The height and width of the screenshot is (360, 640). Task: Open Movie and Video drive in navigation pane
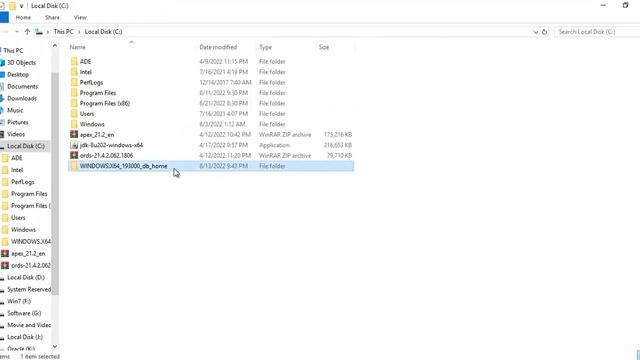(29, 325)
